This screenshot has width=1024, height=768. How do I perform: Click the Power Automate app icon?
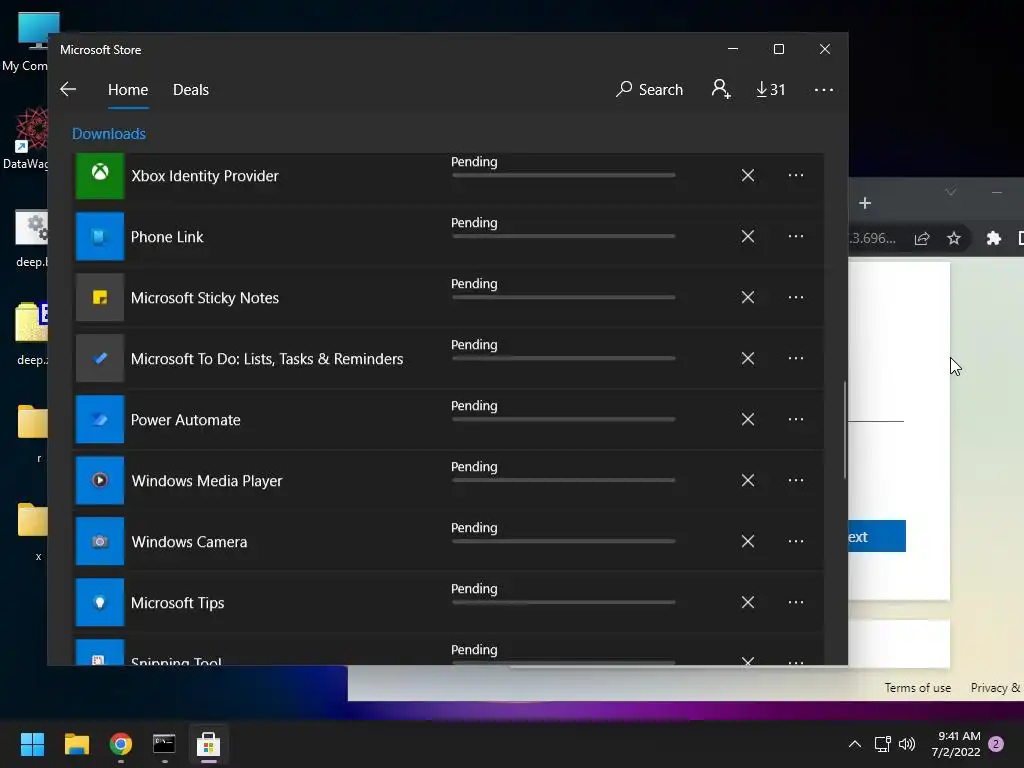[100, 419]
